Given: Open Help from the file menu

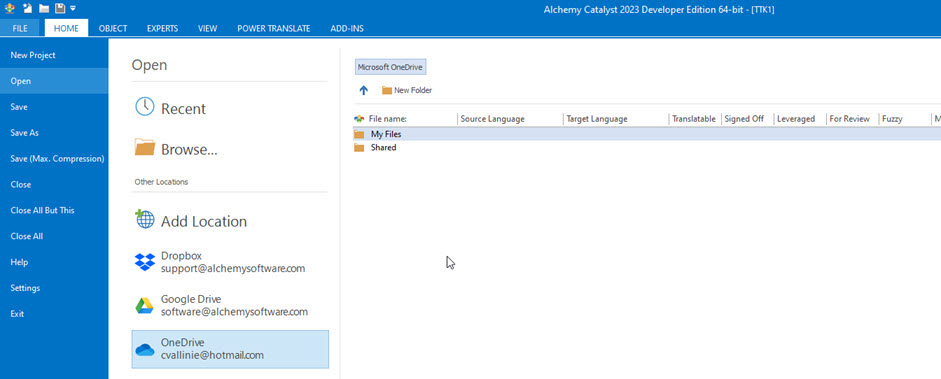Looking at the screenshot, I should tap(54, 262).
